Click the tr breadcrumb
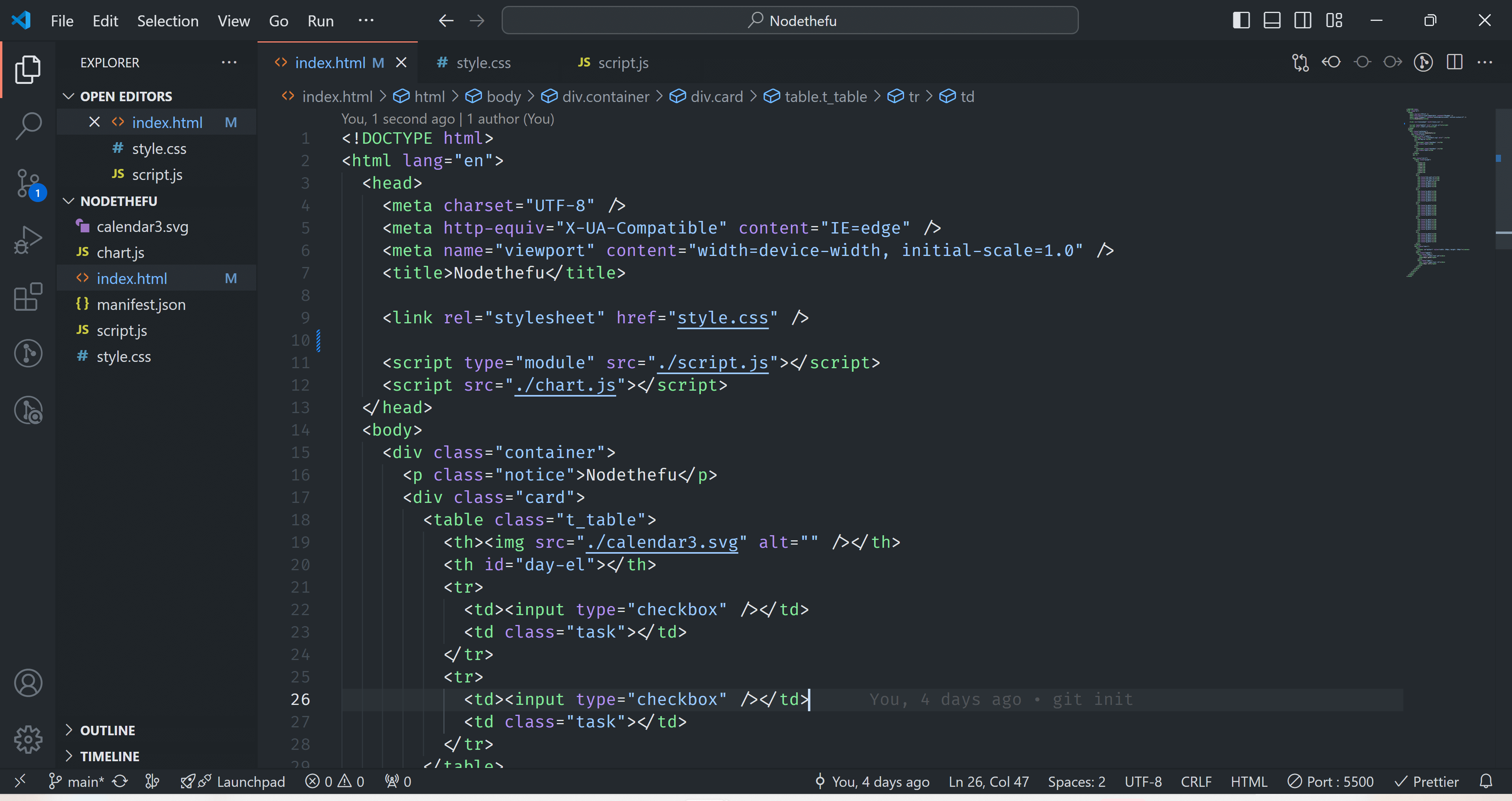 tap(903, 96)
